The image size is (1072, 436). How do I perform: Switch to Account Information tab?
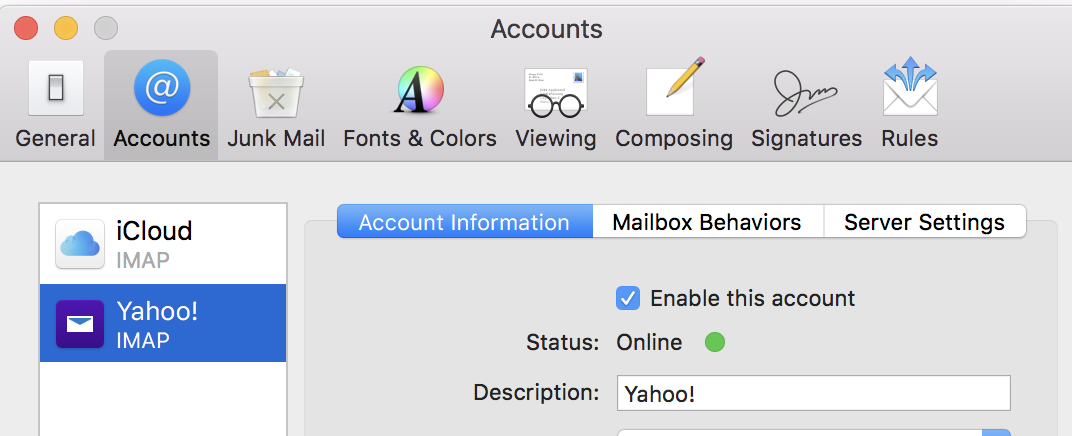click(464, 222)
